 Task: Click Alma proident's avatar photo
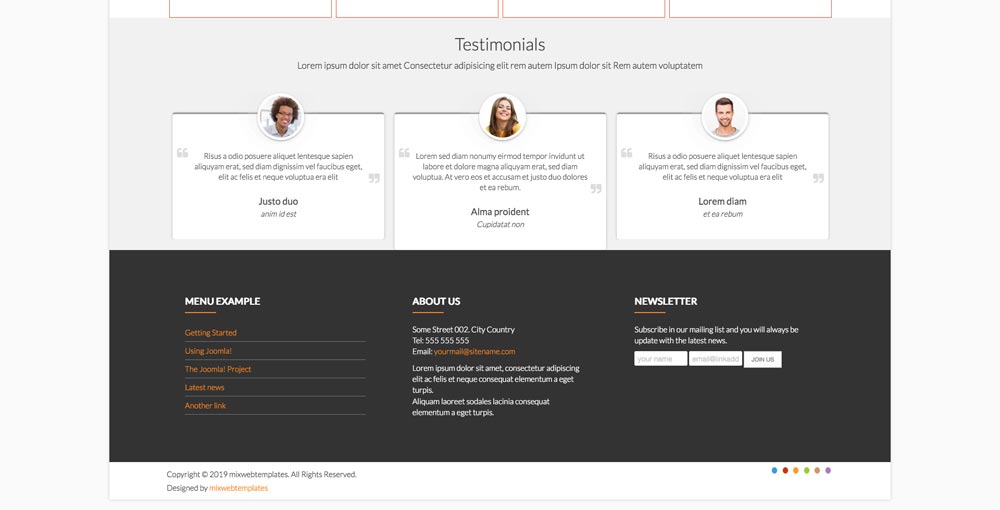pyautogui.click(x=502, y=117)
